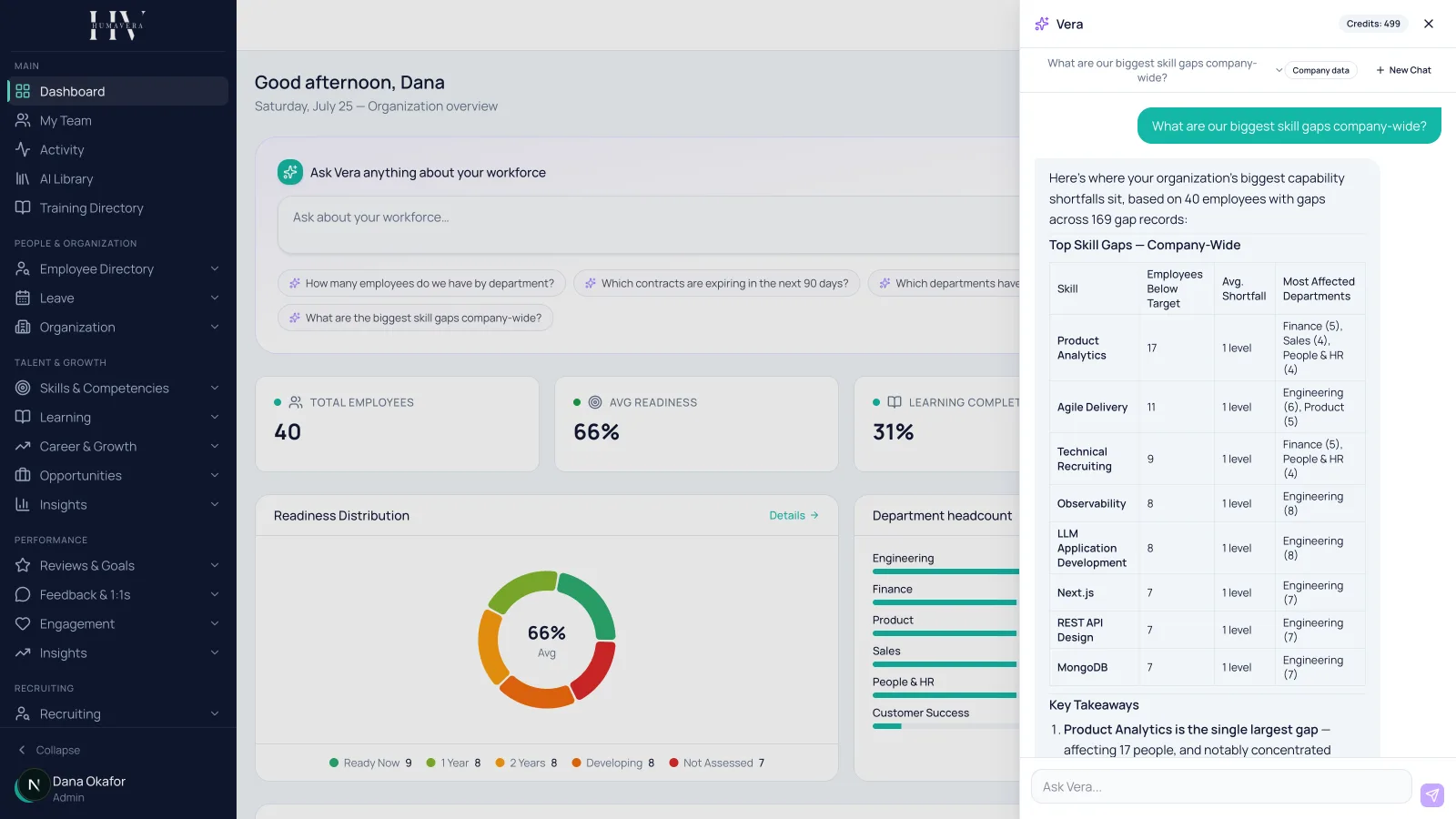The width and height of the screenshot is (1456, 819).
Task: Open Training Directory from sidebar
Action: [x=117, y=207]
